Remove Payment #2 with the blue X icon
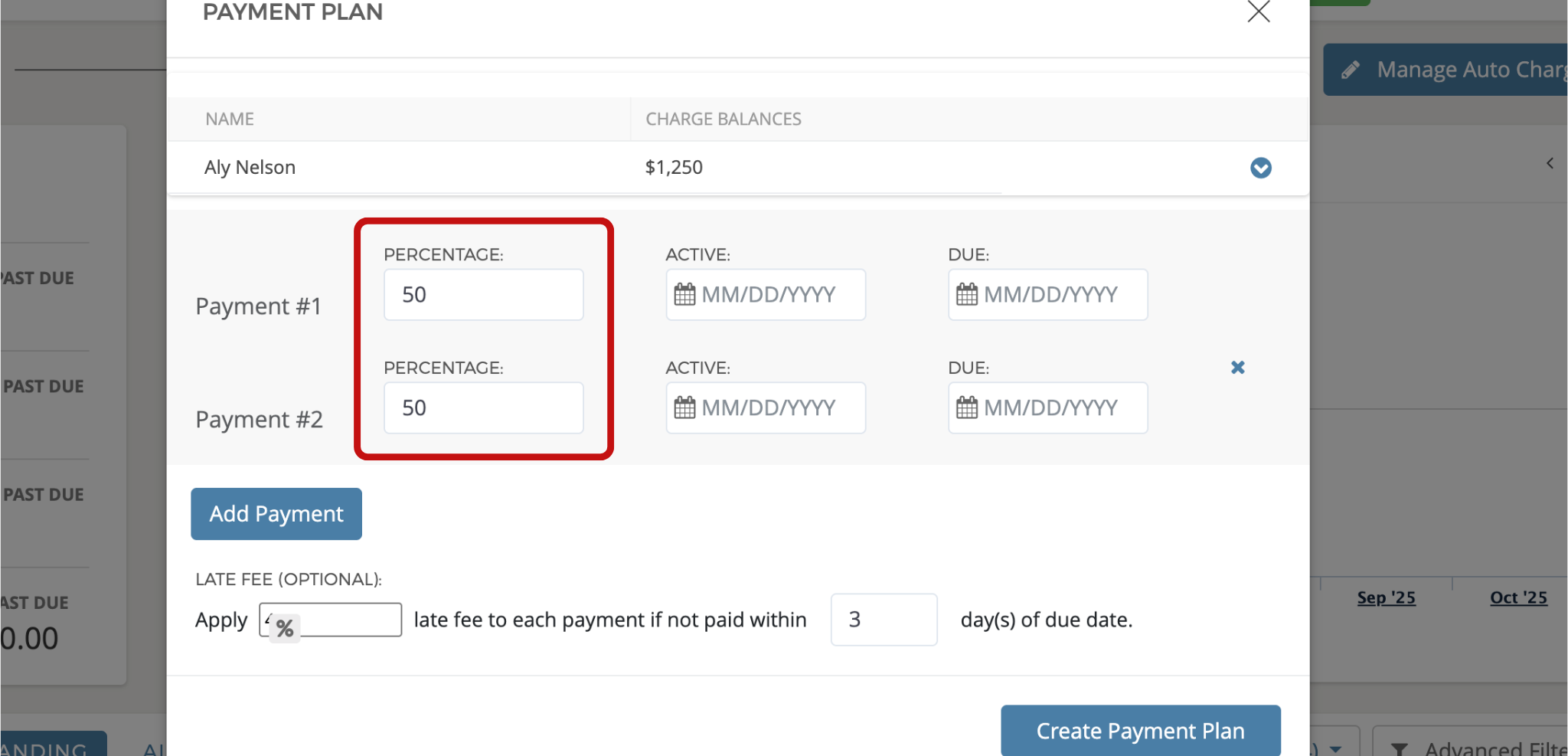Viewport: 1568px width, 756px height. tap(1237, 368)
